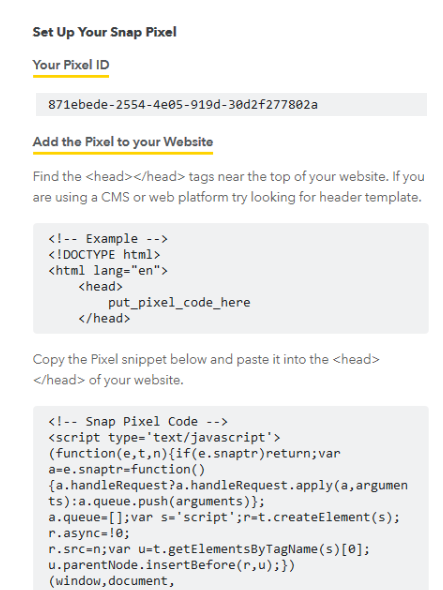Click the closing </head> tag in the example
Image resolution: width=443 pixels, height=590 pixels.
click(104, 318)
